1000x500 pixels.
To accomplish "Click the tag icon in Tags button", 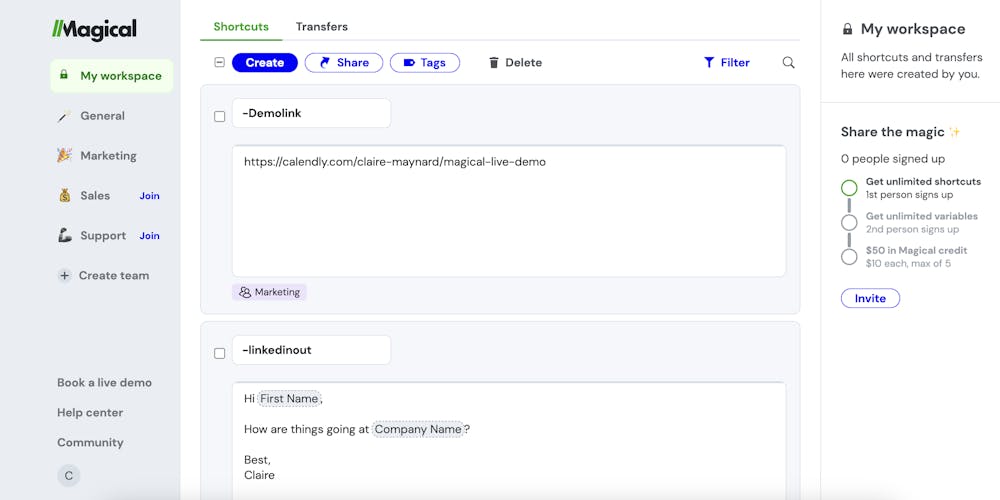I will pos(409,62).
